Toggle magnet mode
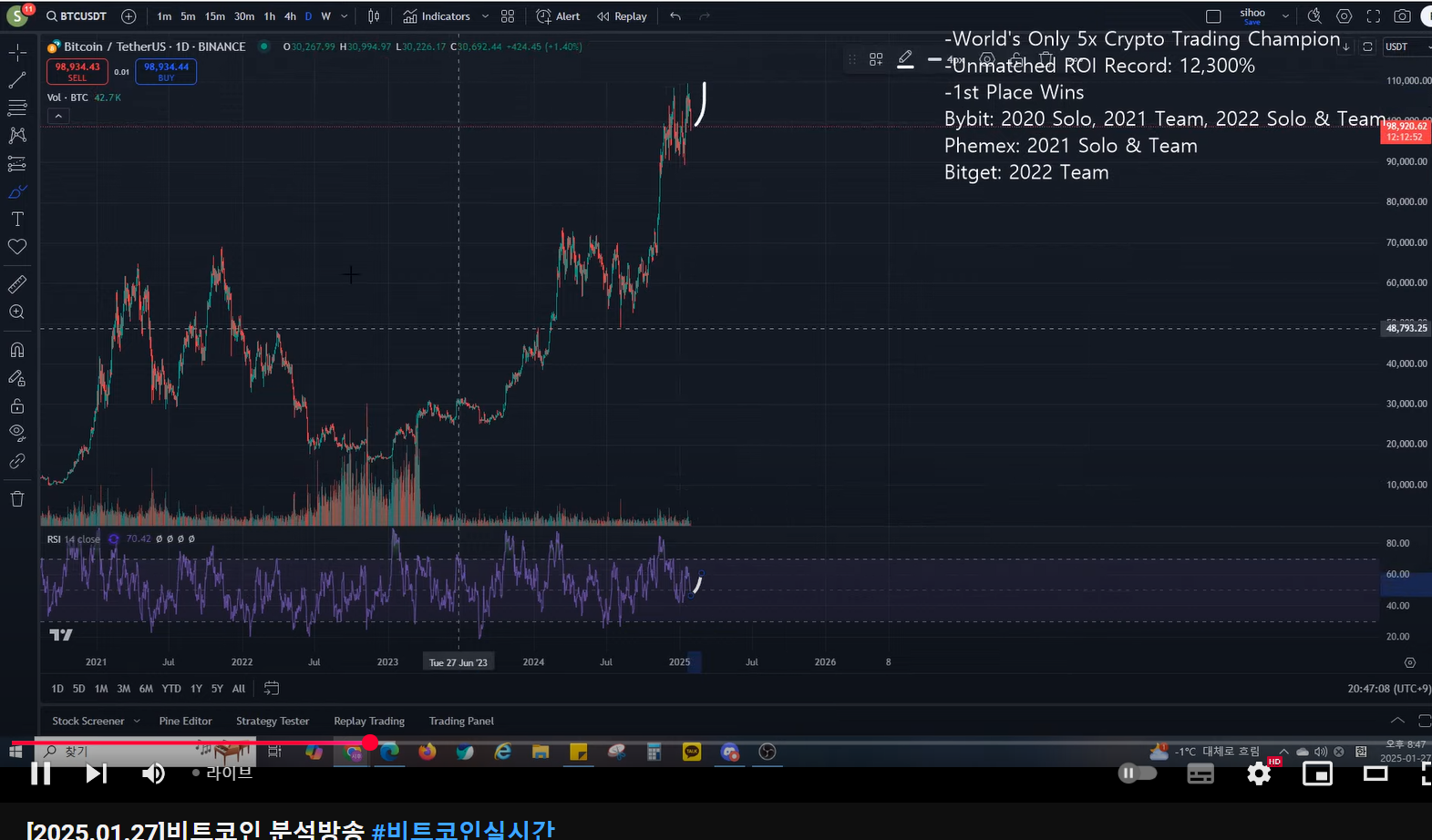Screen dimensions: 1432x840 [17, 350]
